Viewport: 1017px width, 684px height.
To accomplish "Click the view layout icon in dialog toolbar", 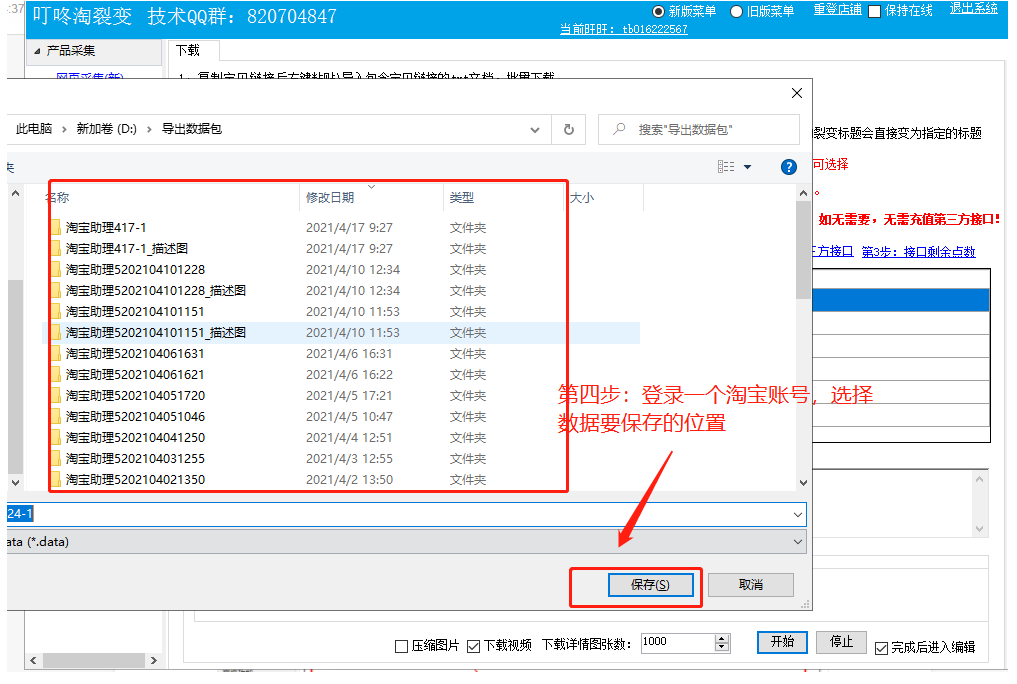I will pos(726,167).
